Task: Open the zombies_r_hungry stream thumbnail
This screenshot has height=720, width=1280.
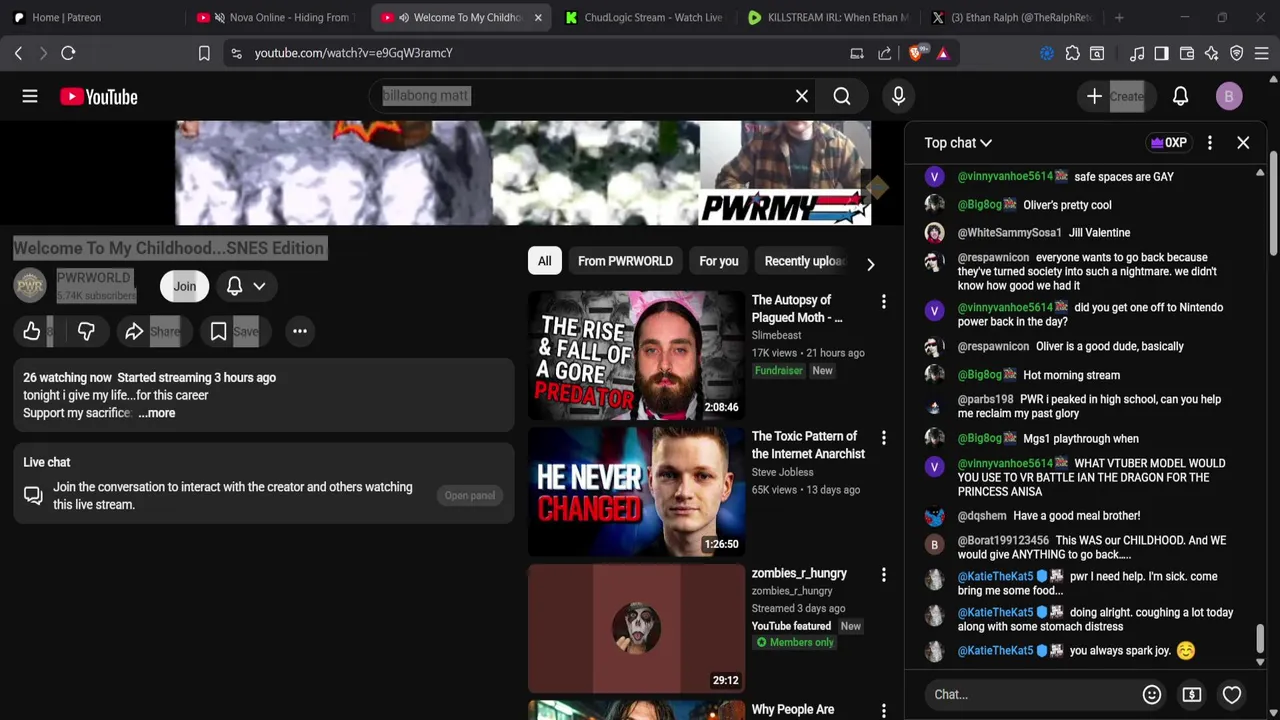Action: click(636, 629)
